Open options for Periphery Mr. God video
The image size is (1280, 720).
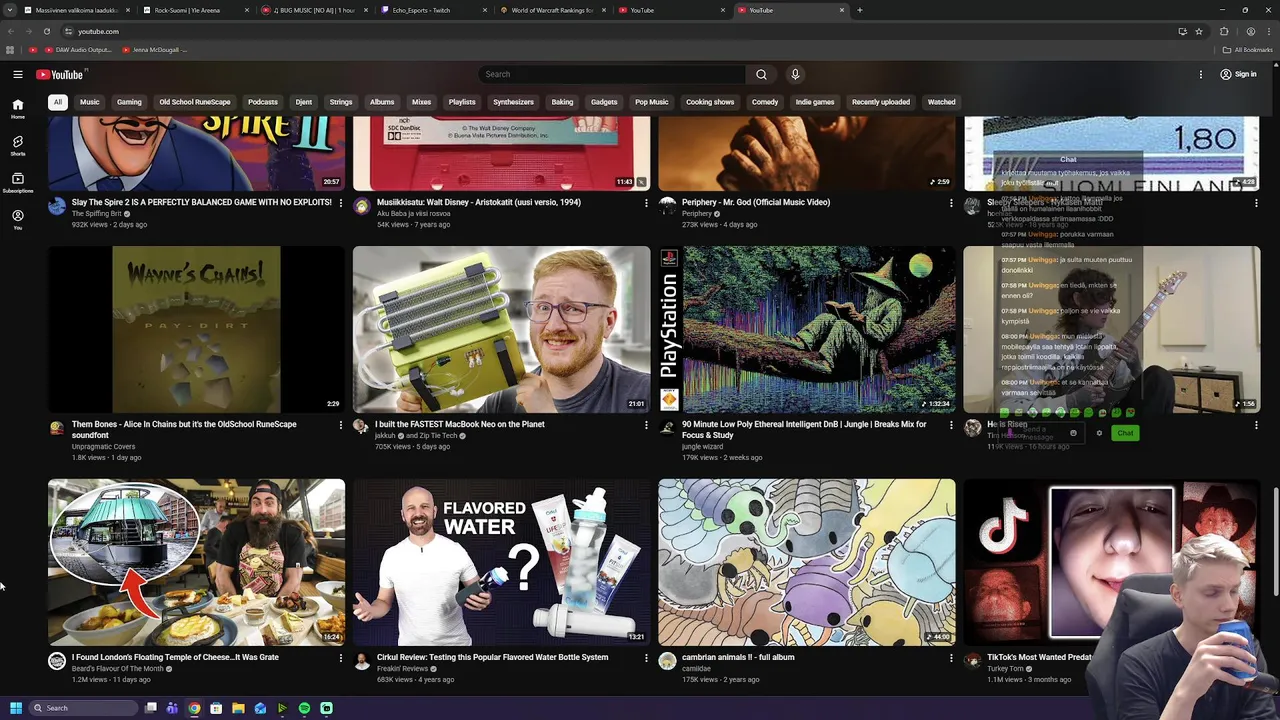(951, 203)
